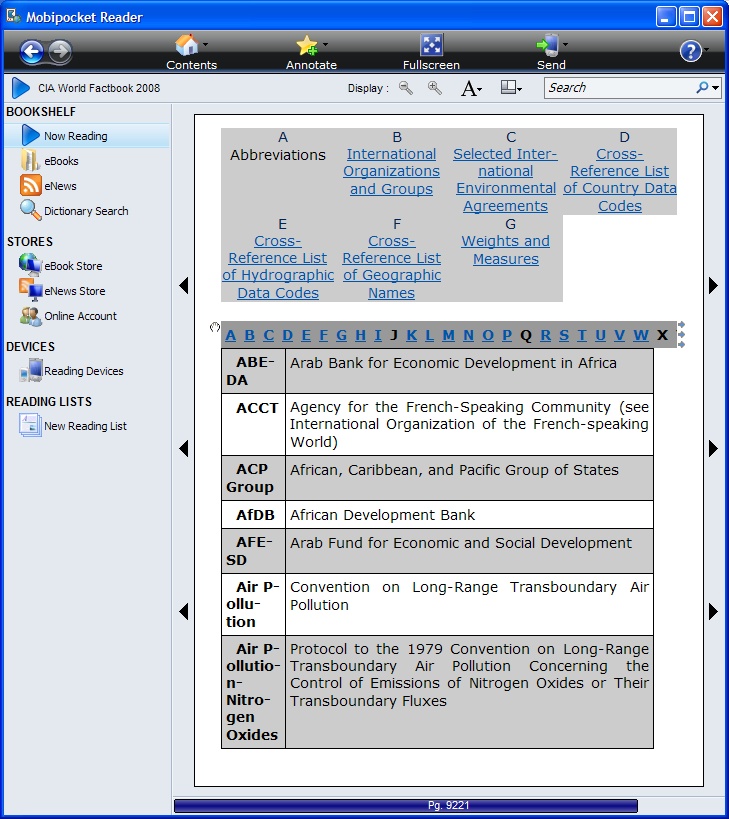Jump to letter K in index
The height and width of the screenshot is (819, 729).
[411, 335]
